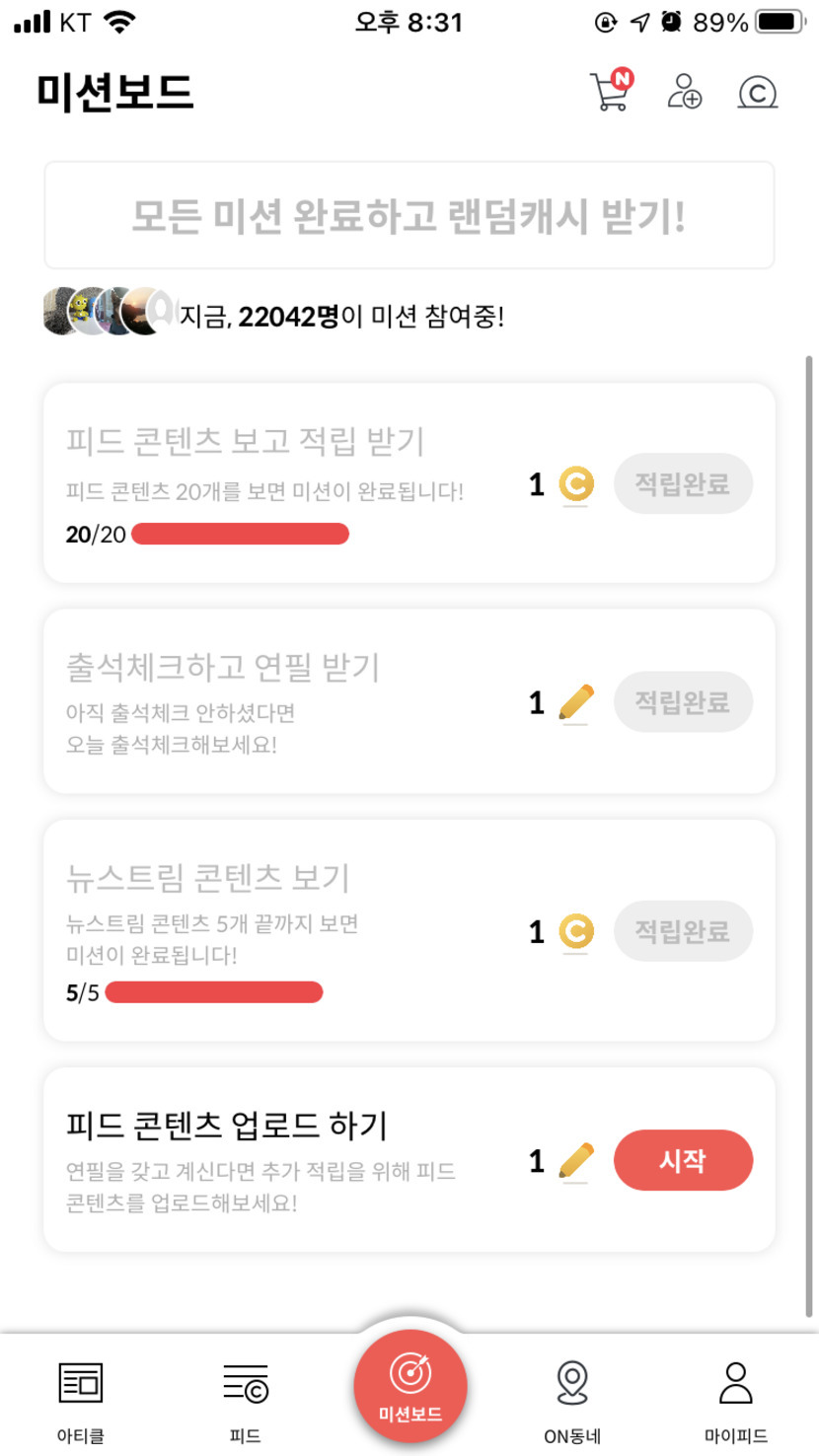Open the shopping cart icon
This screenshot has height=1456, width=819.
(610, 92)
